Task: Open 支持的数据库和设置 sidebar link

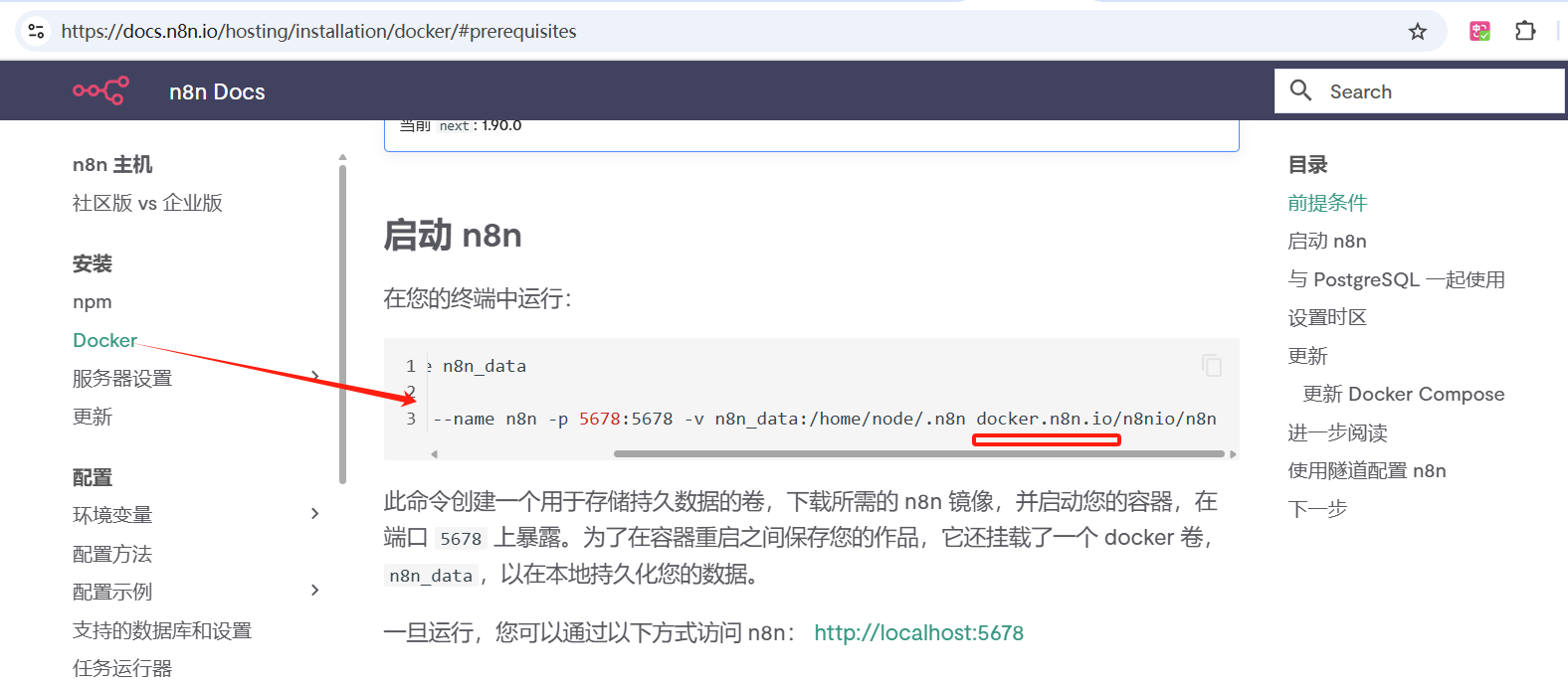Action: tap(162, 630)
